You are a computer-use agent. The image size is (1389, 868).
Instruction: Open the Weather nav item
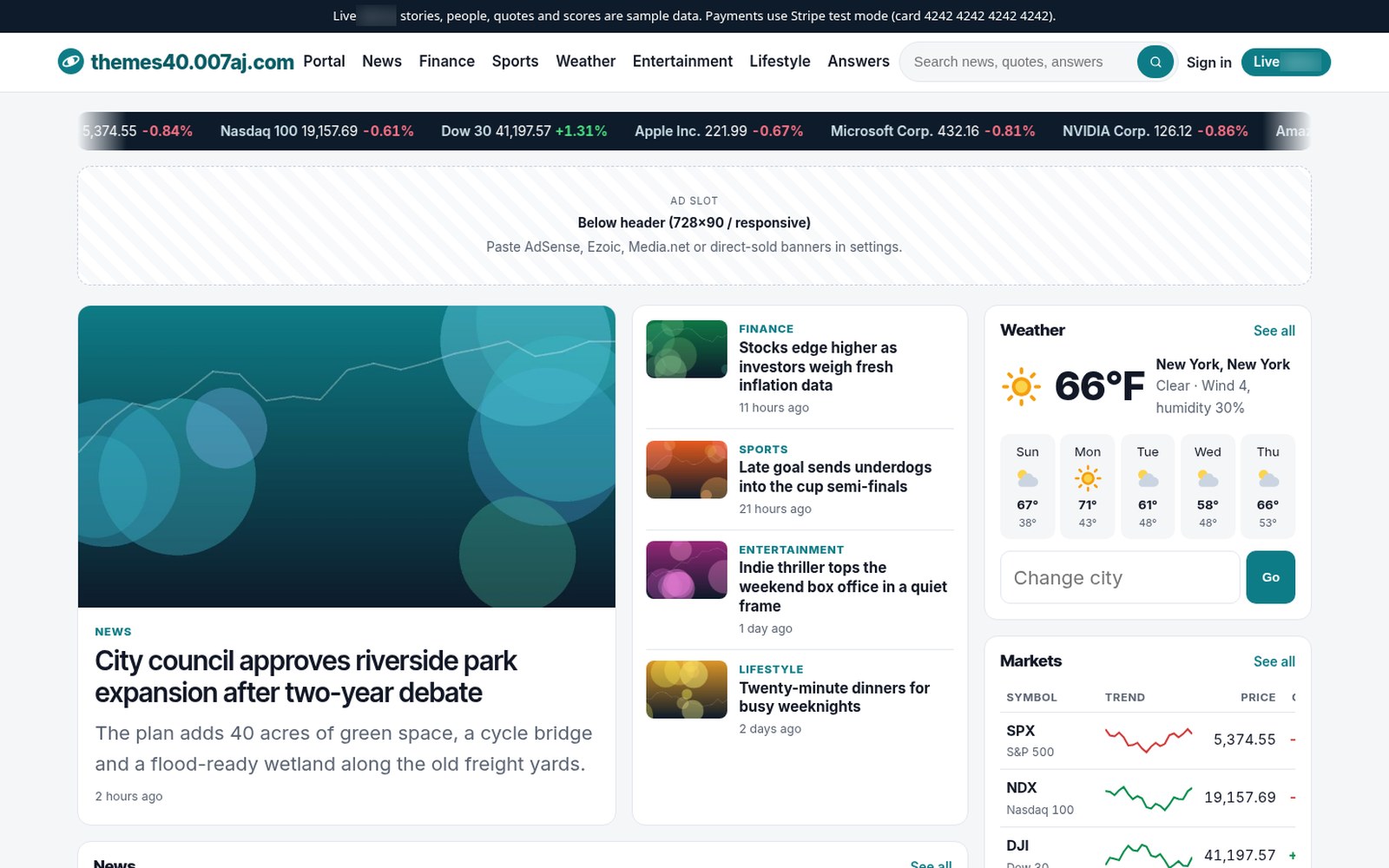point(585,62)
